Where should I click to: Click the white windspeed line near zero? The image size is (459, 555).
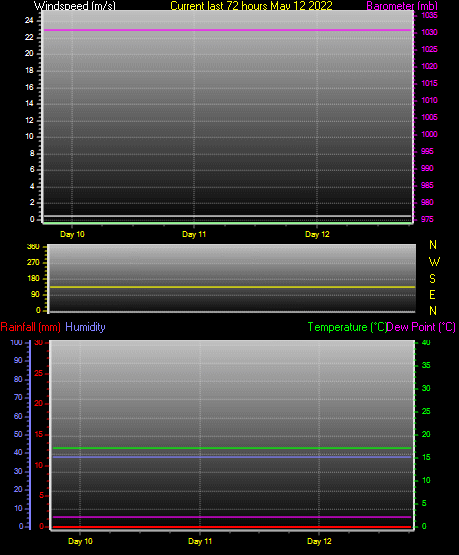coord(227,216)
